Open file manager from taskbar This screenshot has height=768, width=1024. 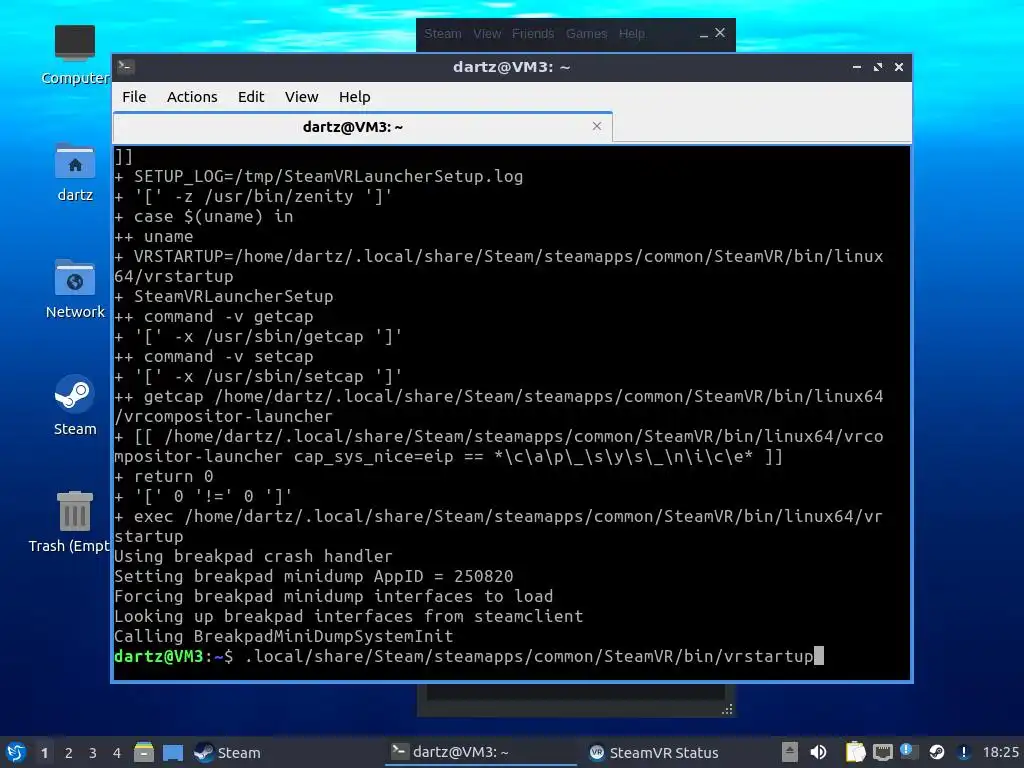144,752
